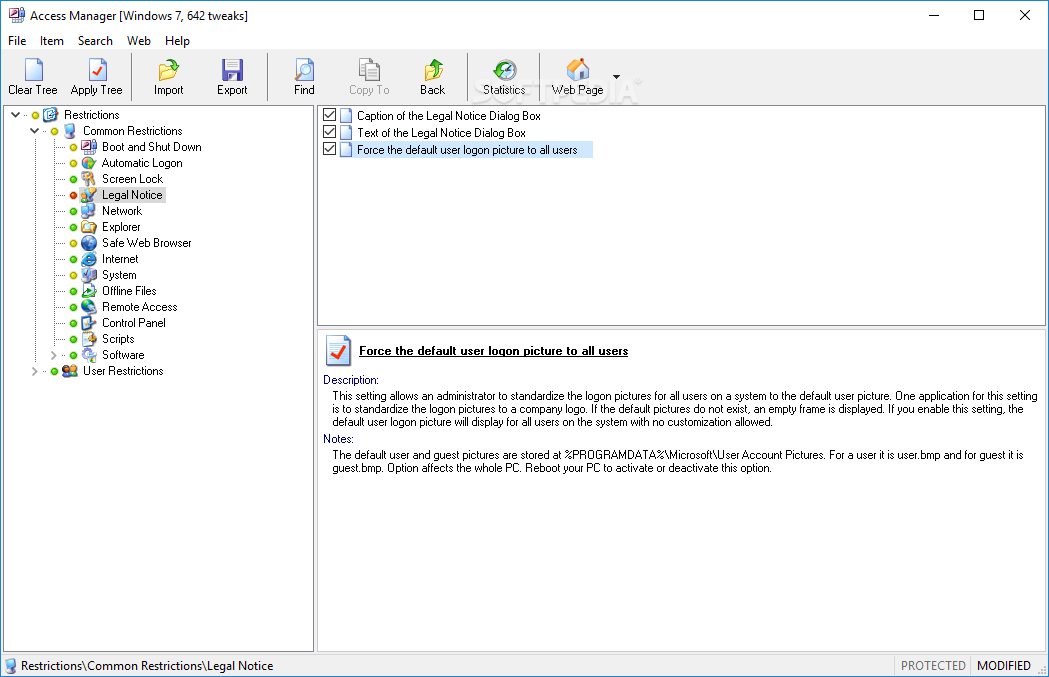This screenshot has width=1049, height=677.
Task: Click the Apply Tree toolbar icon
Action: click(97, 70)
